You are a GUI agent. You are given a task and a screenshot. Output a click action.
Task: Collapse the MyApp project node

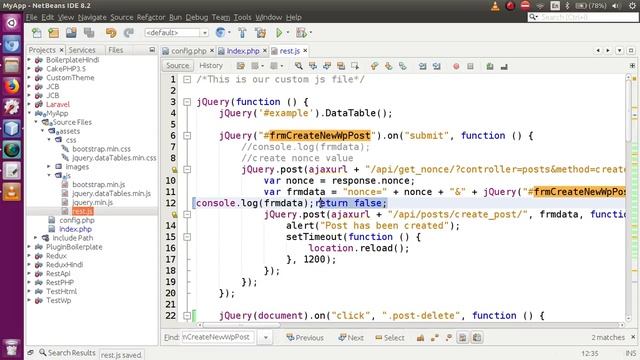[29, 113]
